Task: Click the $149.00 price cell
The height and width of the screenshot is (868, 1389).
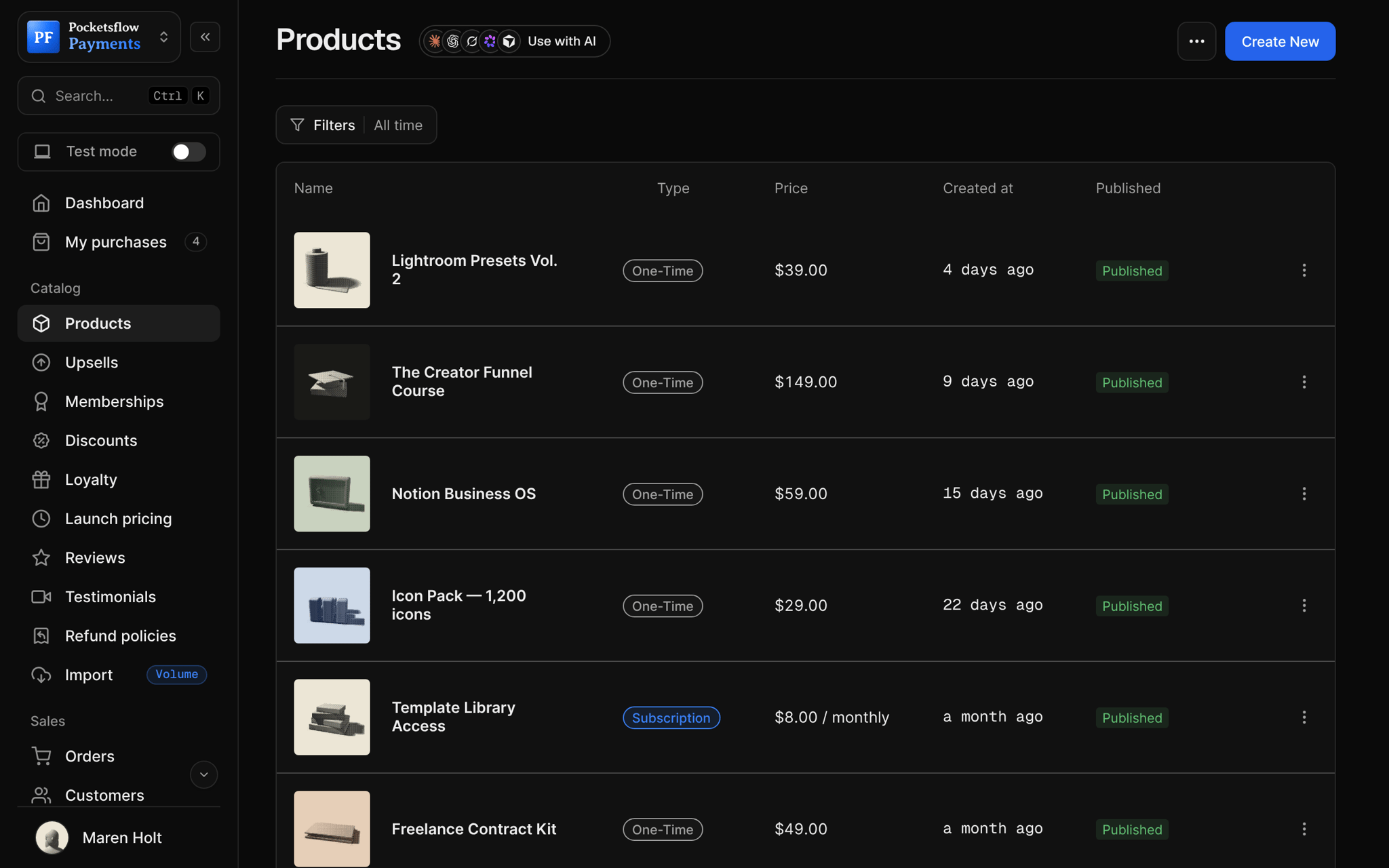Action: (806, 382)
